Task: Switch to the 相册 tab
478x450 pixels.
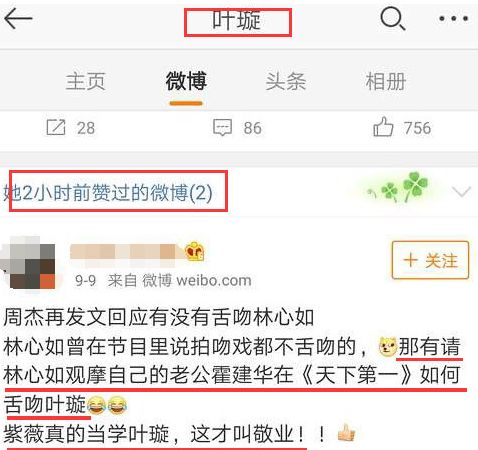Action: pos(386,81)
